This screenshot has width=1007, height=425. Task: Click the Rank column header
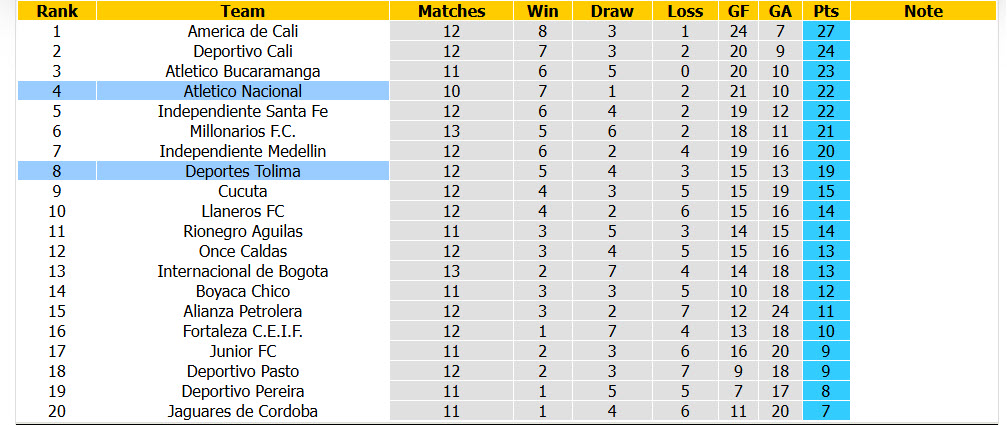click(x=57, y=11)
